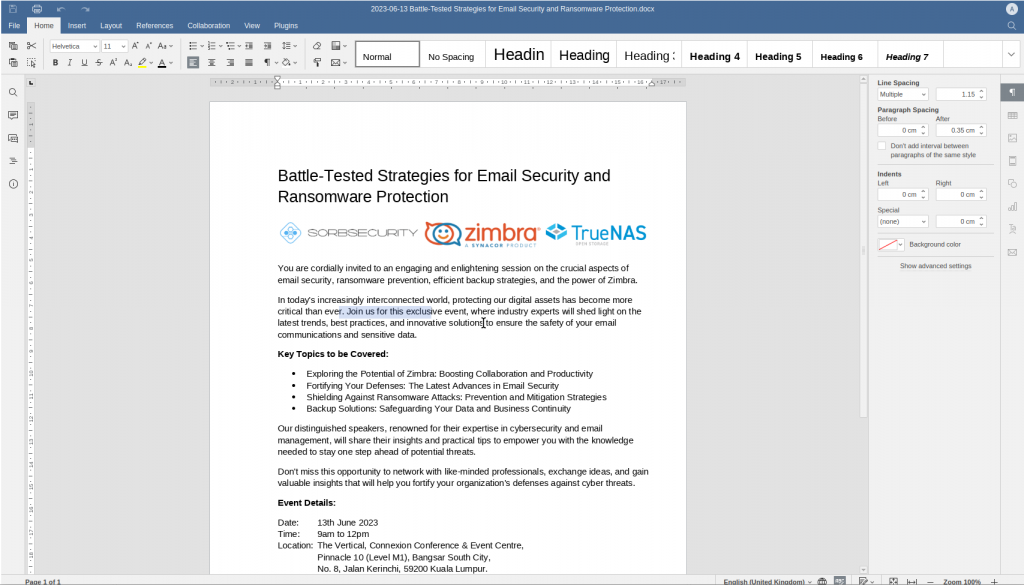
Task: Open the Collaboration tab
Action: click(x=208, y=25)
